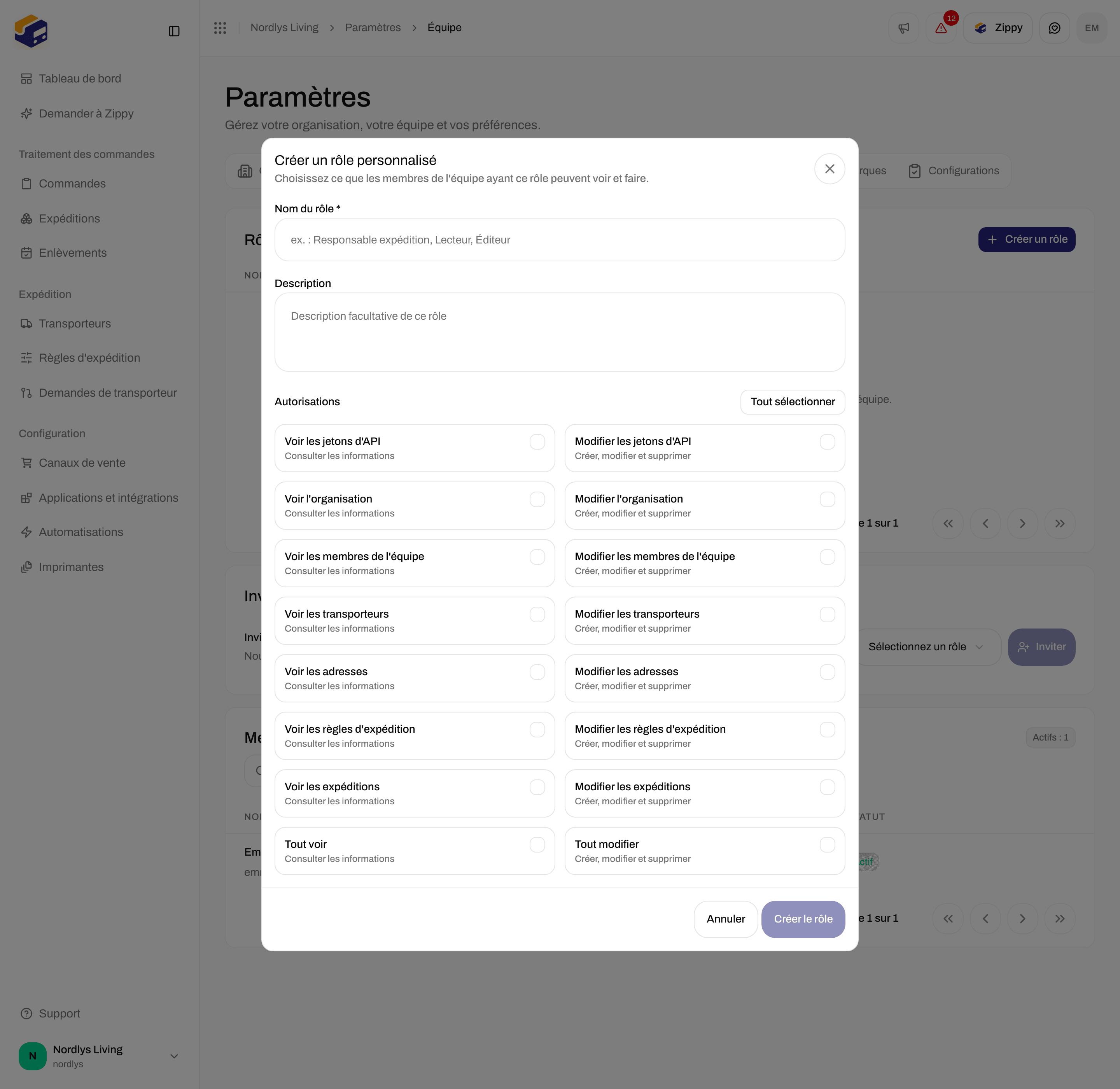Open Sélectionnez un rôle dropdown
The width and height of the screenshot is (1120, 1089).
coord(926,647)
